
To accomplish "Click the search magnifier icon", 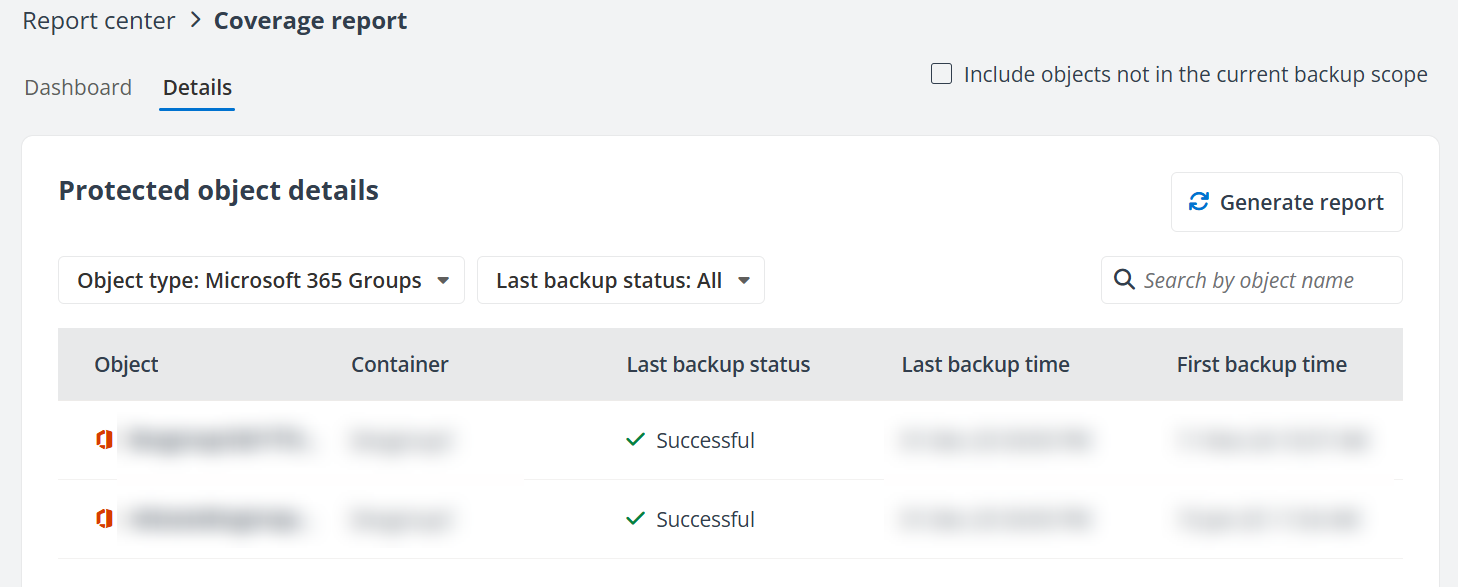I will tap(1124, 279).
